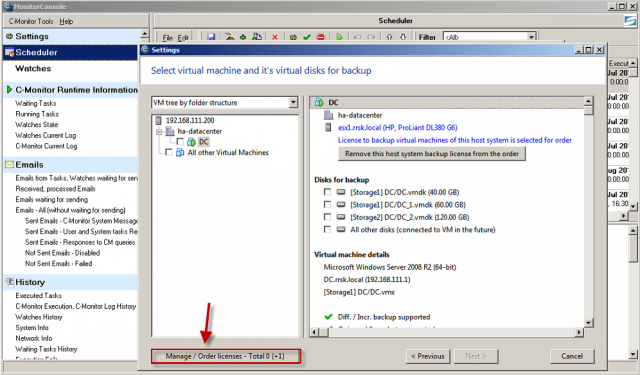Click the yellow gear settings icon in toolbar

click(293, 37)
